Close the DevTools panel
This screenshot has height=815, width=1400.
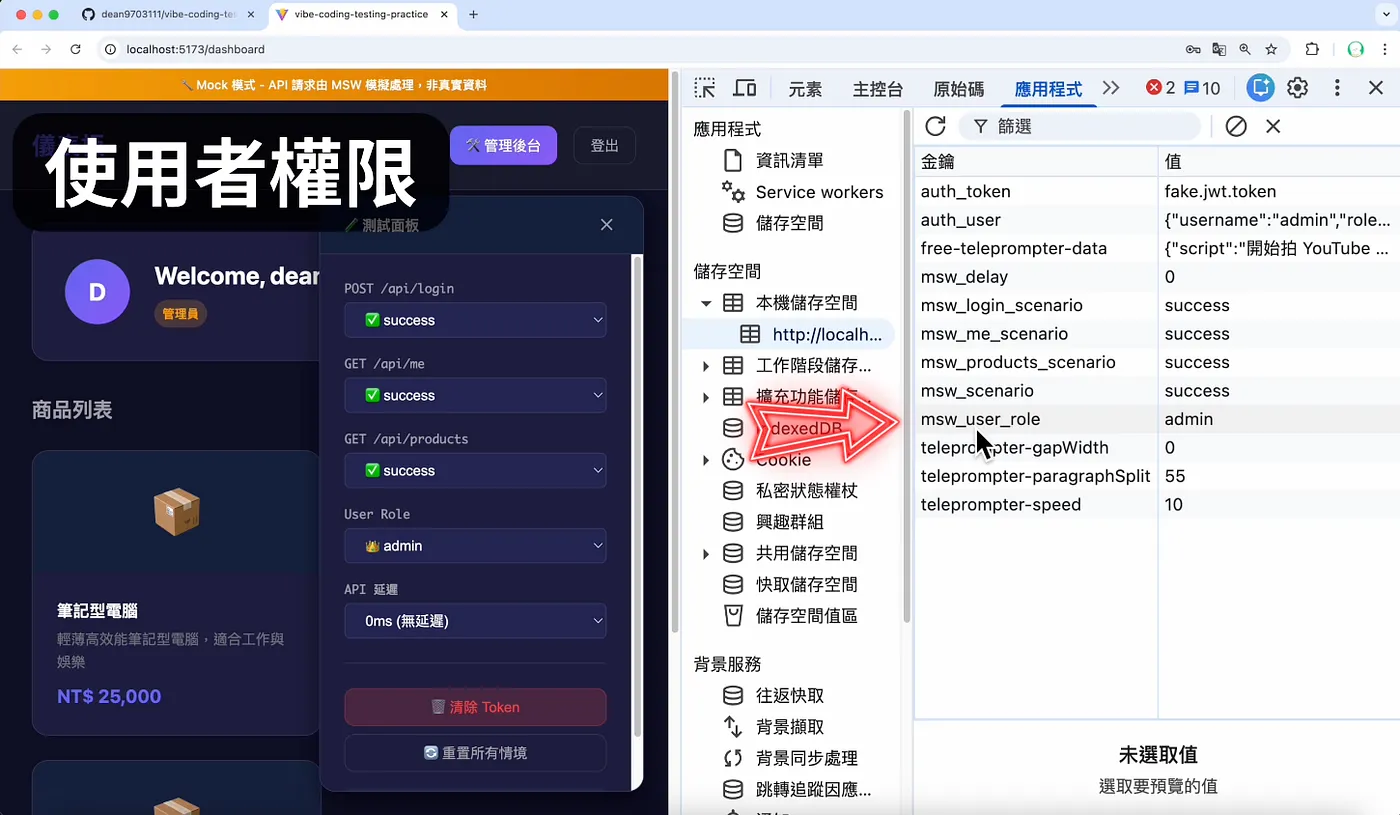[x=1376, y=88]
